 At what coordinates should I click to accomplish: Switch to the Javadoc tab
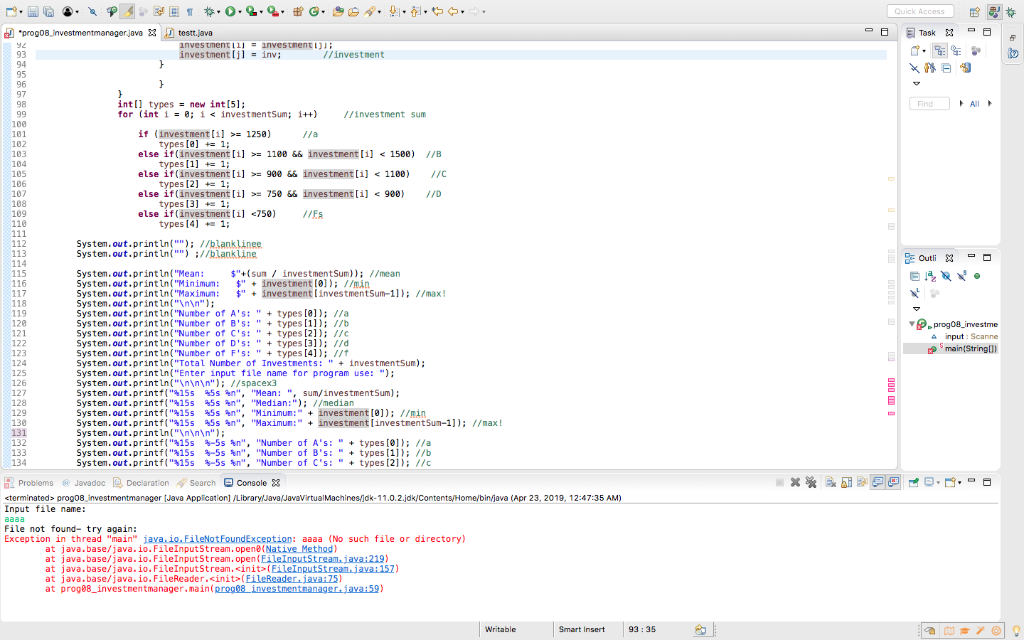coord(84,483)
